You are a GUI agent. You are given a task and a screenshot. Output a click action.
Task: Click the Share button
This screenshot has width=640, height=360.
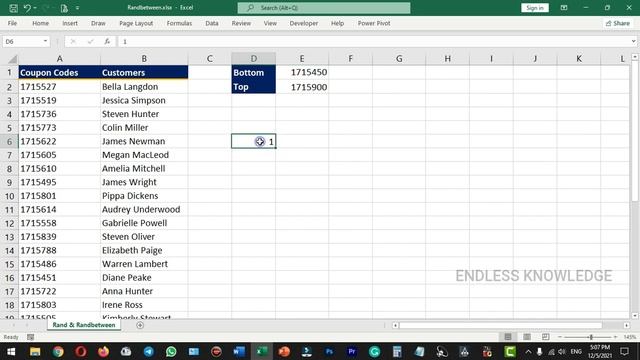[x=618, y=23]
